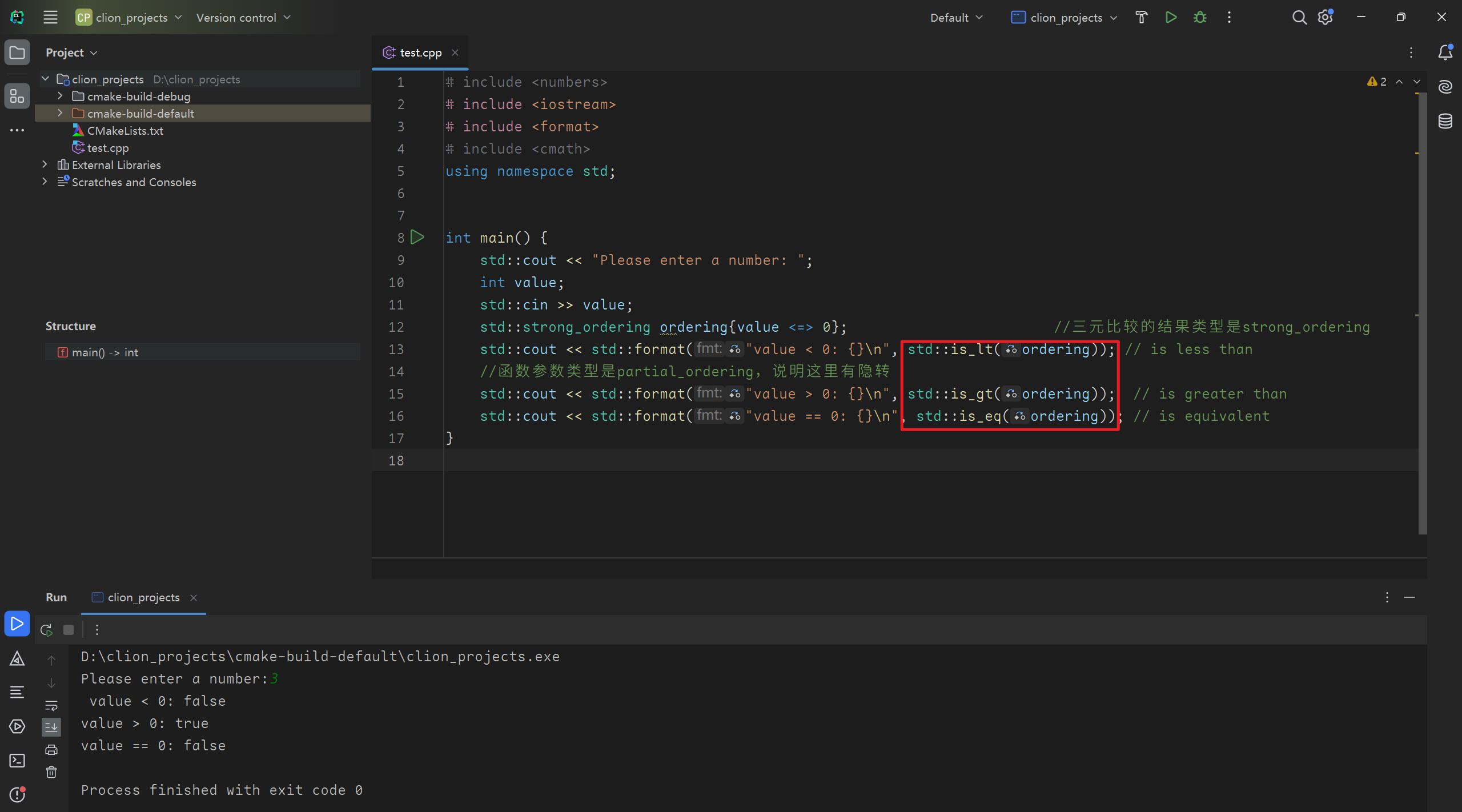Screen dimensions: 1462x812
Task: Select the test.cpp editor tab
Action: coord(420,53)
